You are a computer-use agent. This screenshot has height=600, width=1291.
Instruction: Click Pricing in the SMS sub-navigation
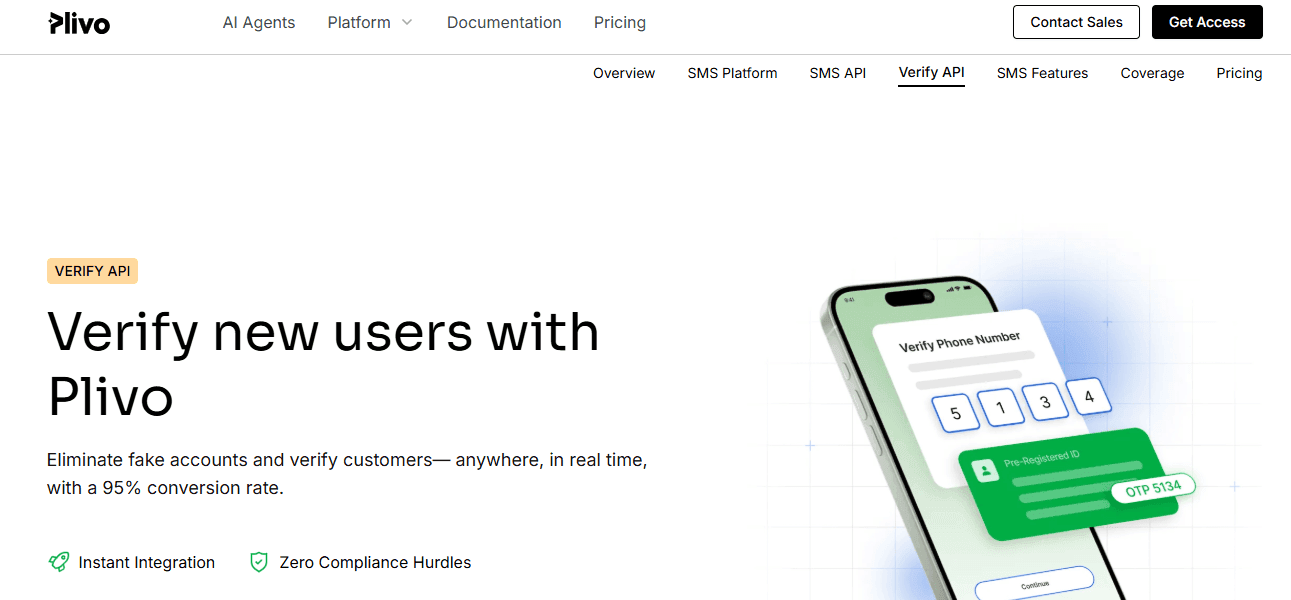pos(1239,73)
